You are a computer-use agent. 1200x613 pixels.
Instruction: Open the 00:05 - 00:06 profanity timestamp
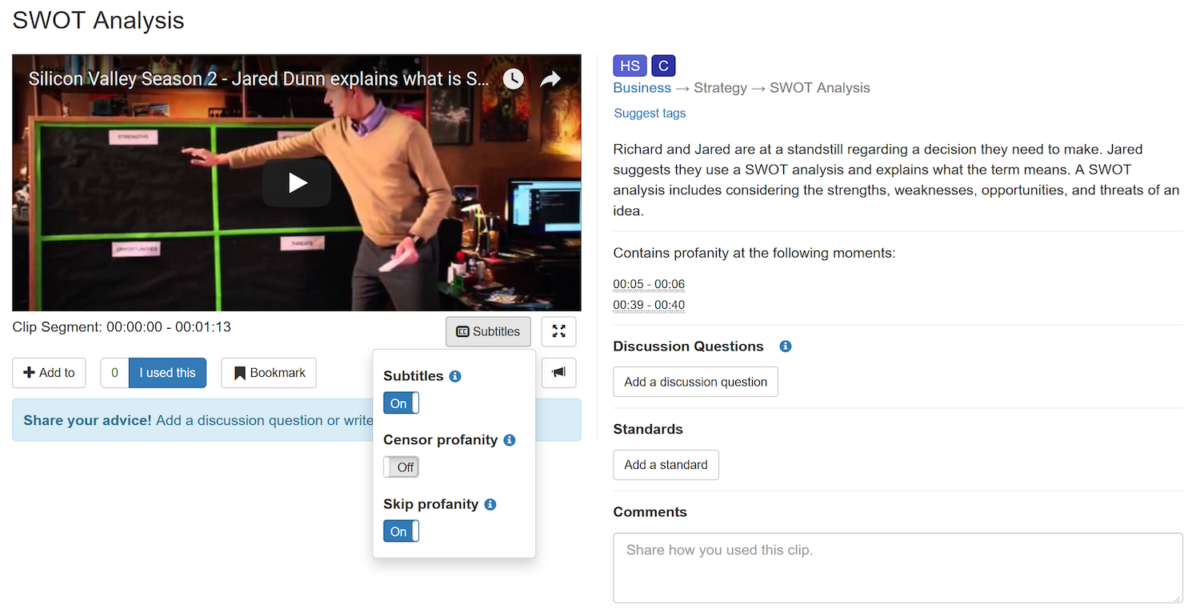[648, 284]
